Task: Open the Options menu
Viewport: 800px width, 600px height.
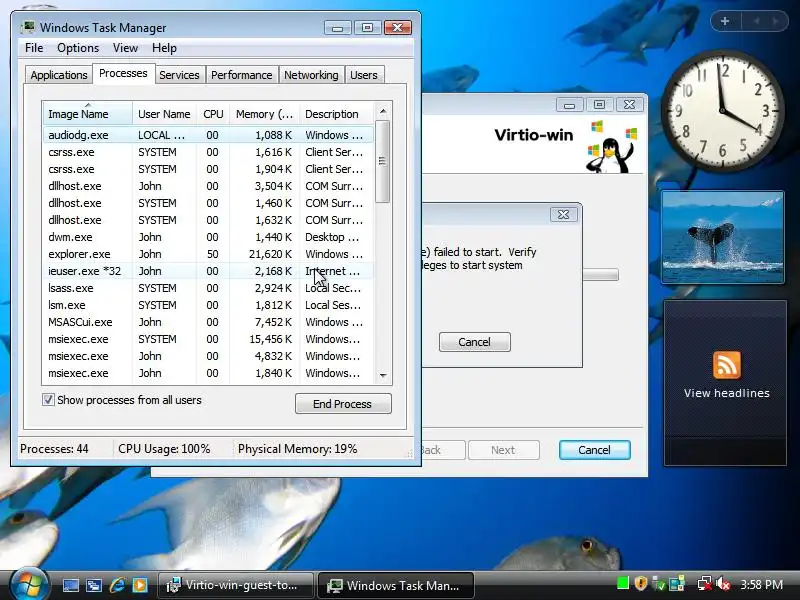Action: pos(78,48)
